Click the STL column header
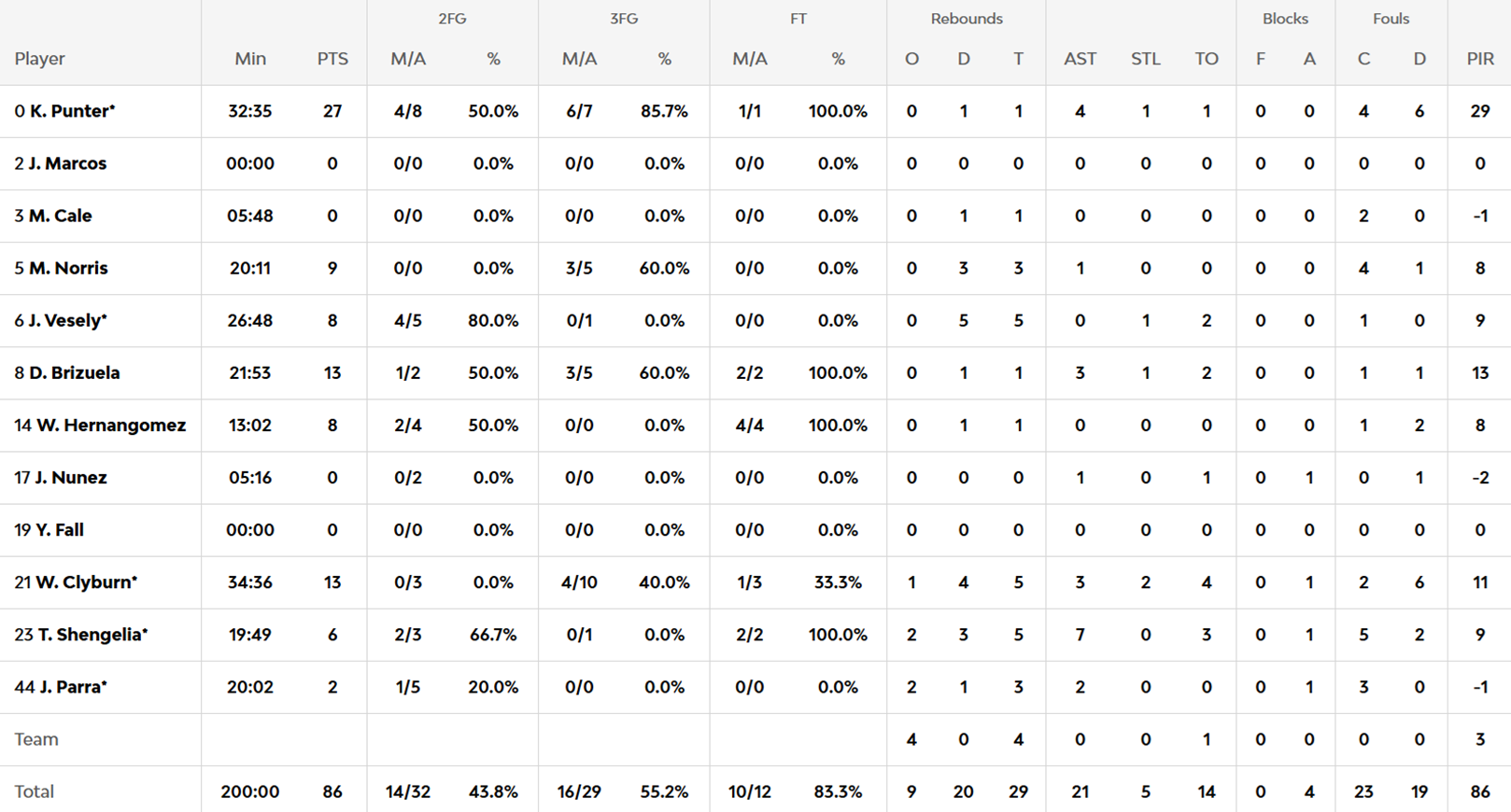 click(x=1145, y=59)
